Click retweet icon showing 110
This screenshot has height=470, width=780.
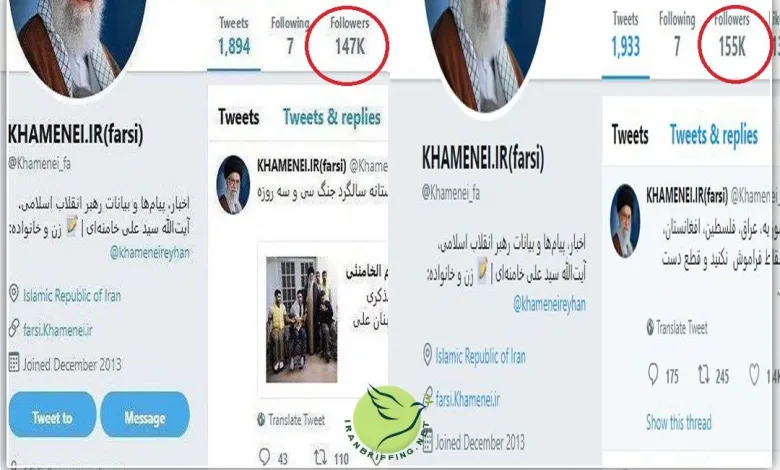pos(320,457)
